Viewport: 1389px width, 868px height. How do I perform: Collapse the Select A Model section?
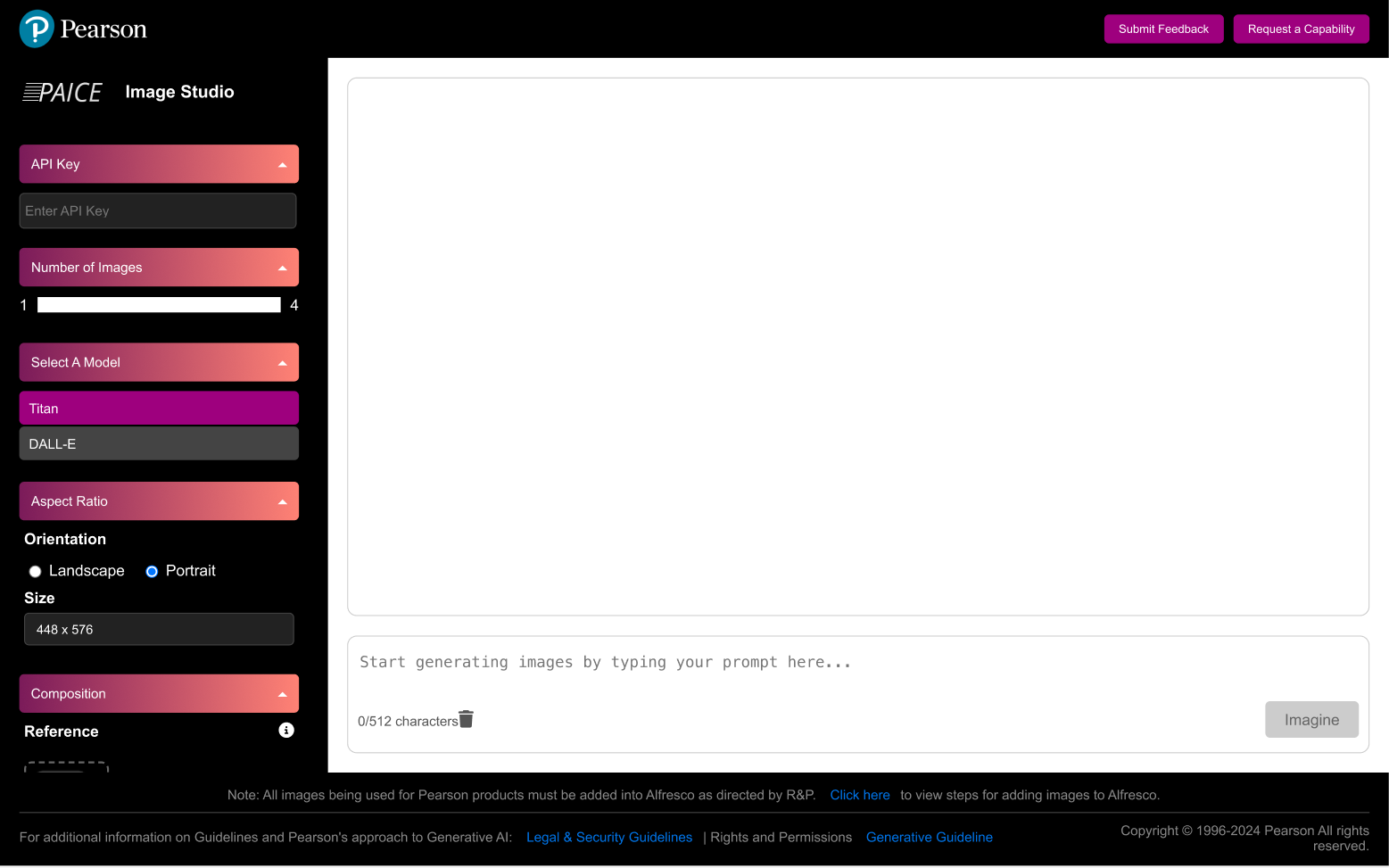point(159,362)
